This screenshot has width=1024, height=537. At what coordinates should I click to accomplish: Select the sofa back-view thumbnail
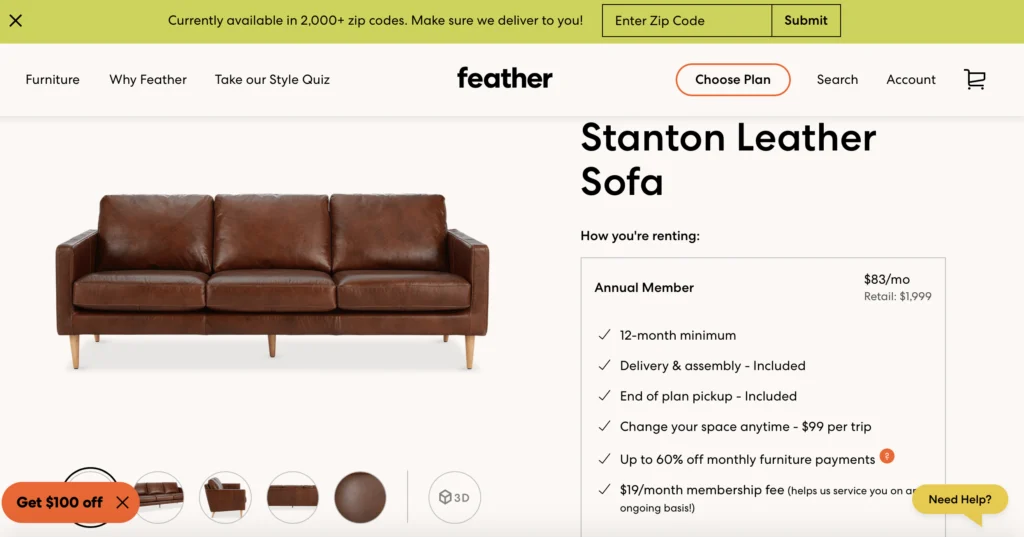[x=292, y=497]
